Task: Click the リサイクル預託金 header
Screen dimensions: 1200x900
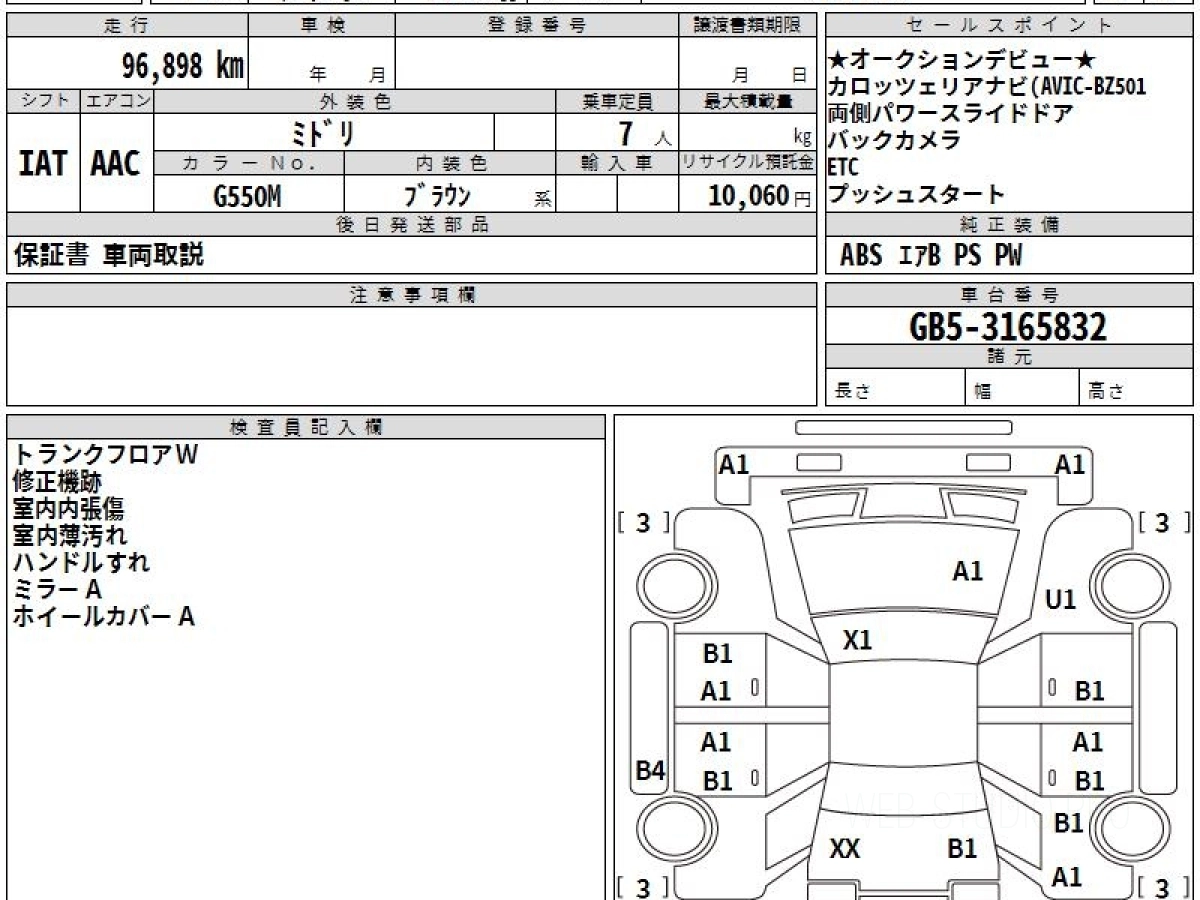Action: (x=747, y=163)
